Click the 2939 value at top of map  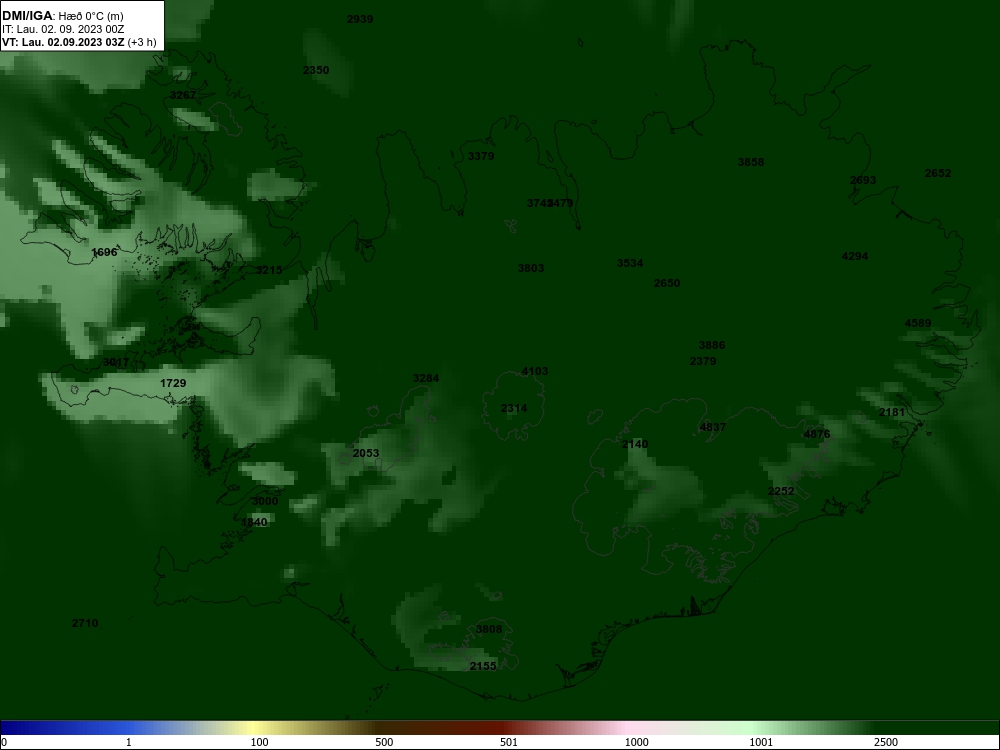[360, 19]
